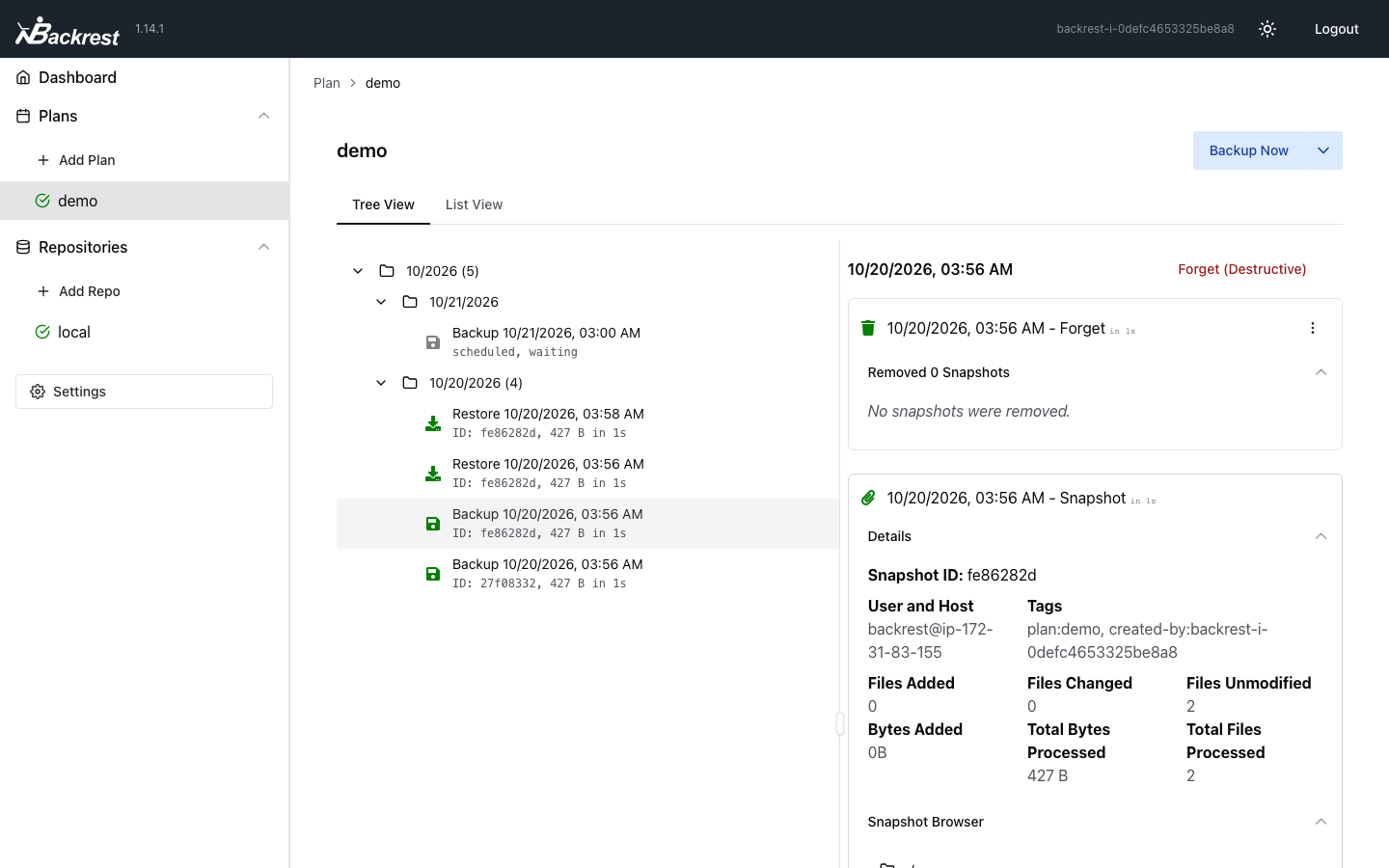Image resolution: width=1389 pixels, height=868 pixels.
Task: Click the plus icon beside Add Repo
Action: coord(43,291)
